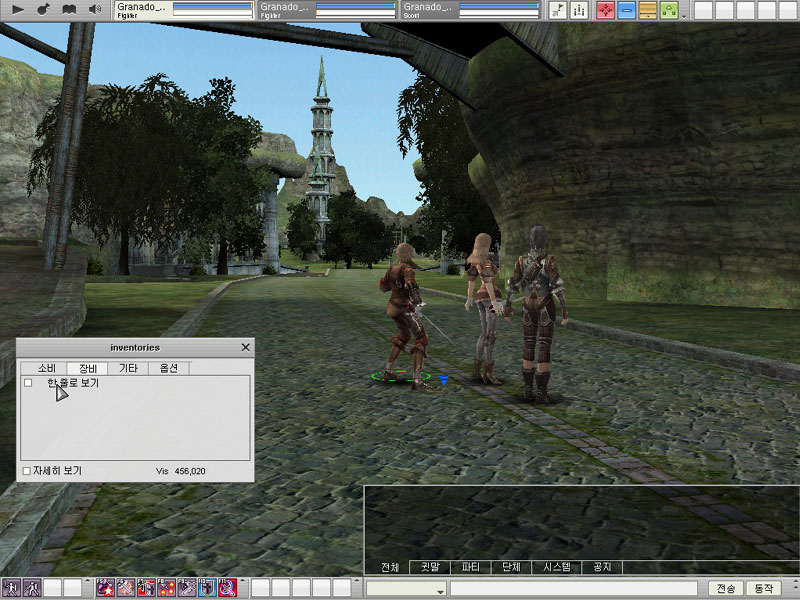
Task: Click the play arrow icon in top bar
Action: coord(18,10)
